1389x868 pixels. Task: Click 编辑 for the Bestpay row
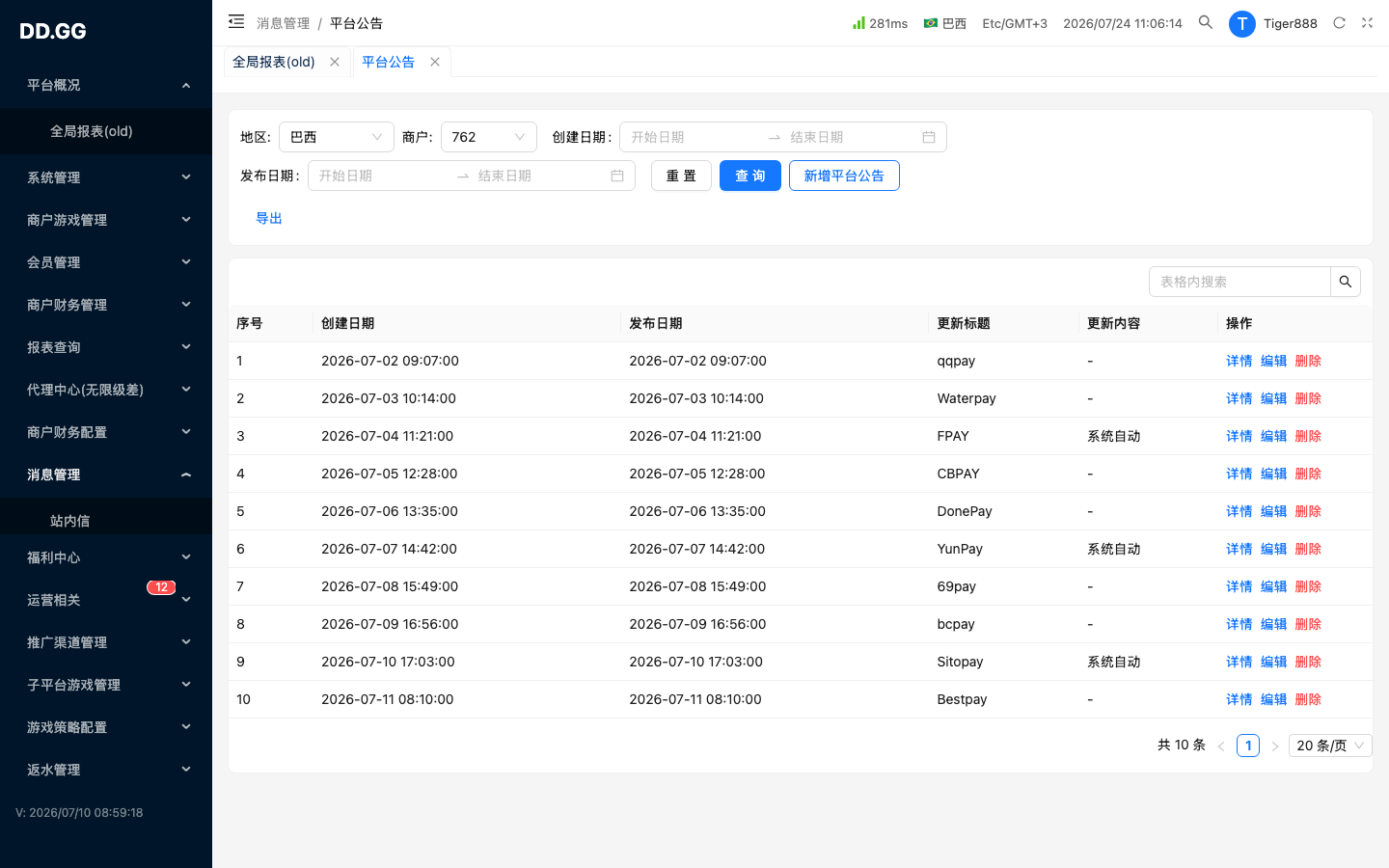1274,699
